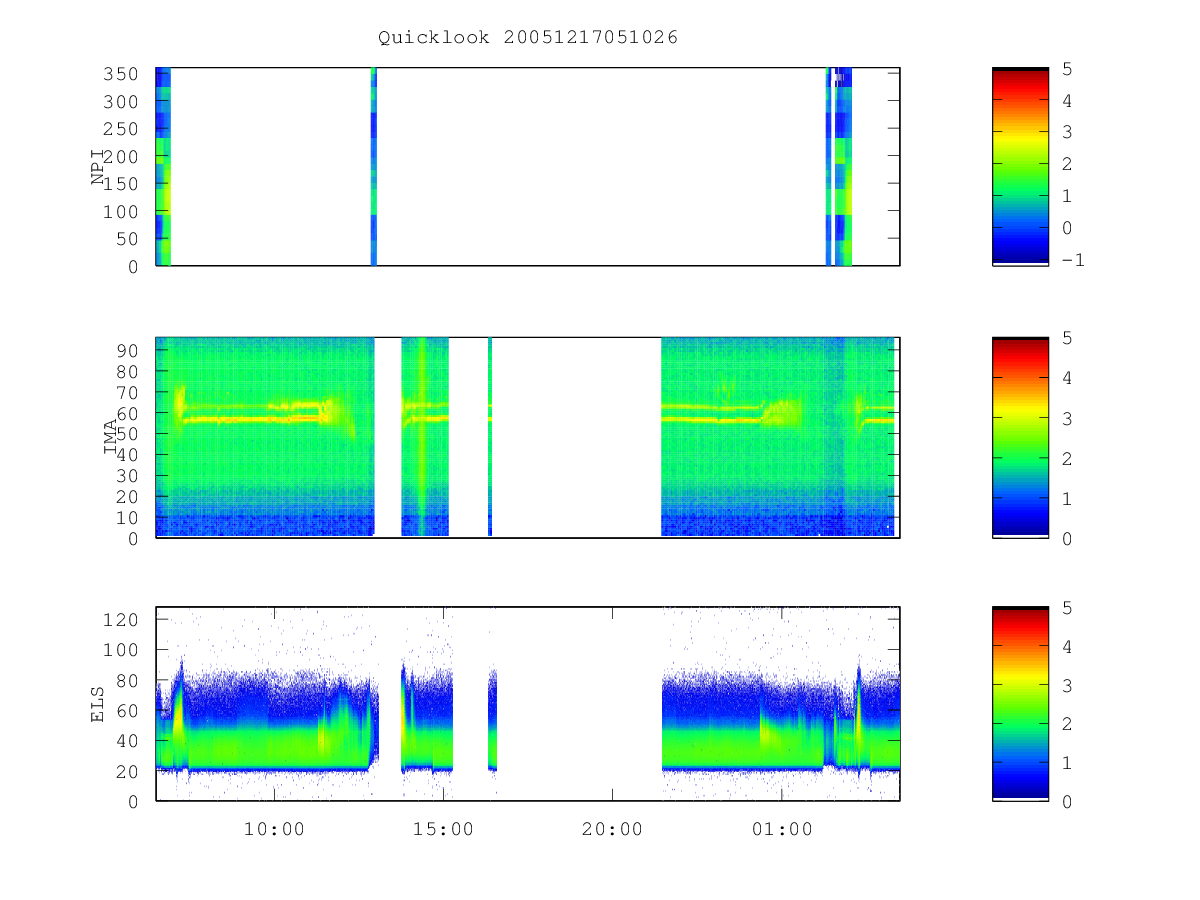Select the 10:00 time tick label
The height and width of the screenshot is (900, 1200).
click(274, 829)
